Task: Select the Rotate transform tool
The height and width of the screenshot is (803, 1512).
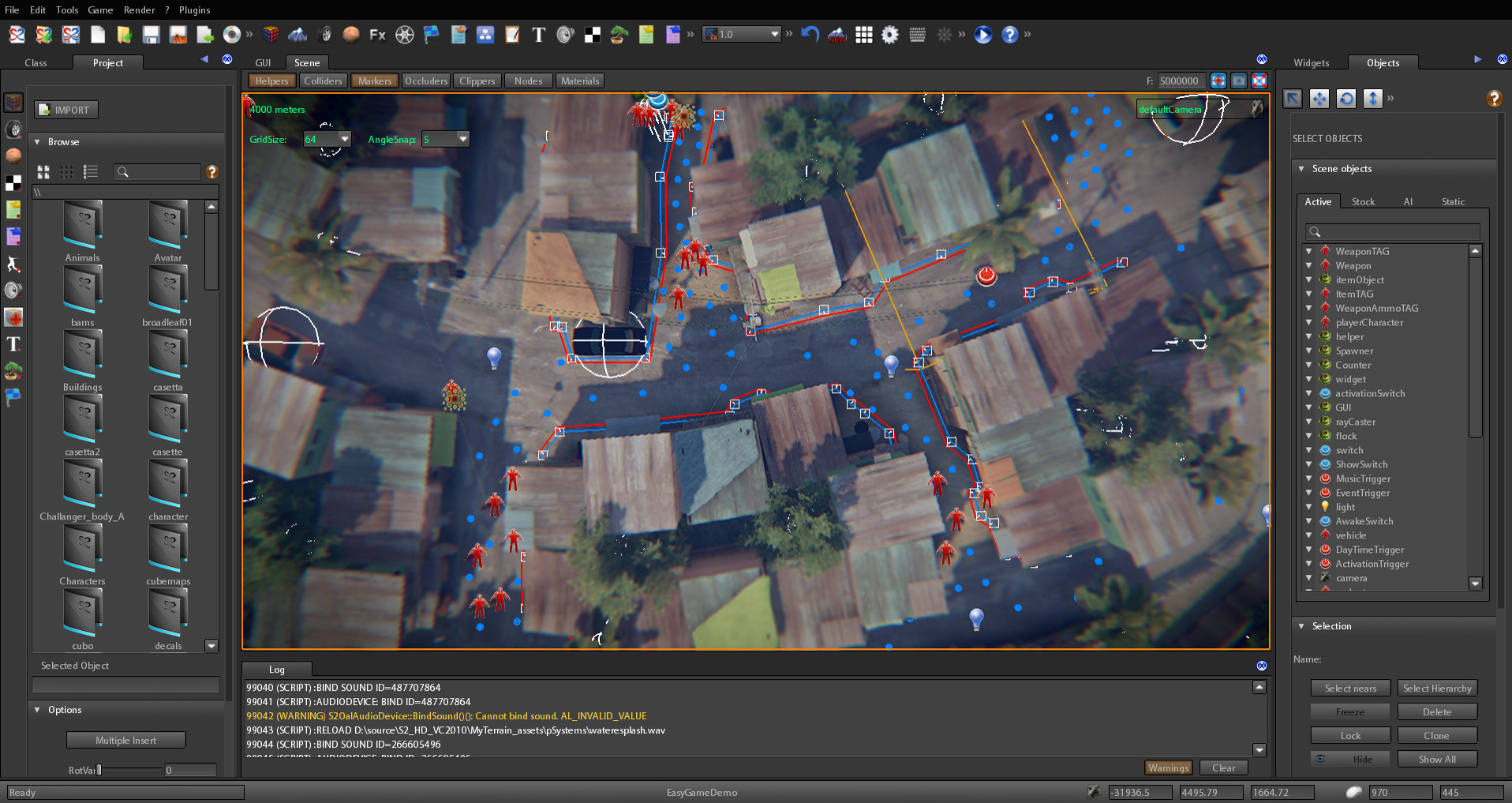Action: click(1345, 98)
